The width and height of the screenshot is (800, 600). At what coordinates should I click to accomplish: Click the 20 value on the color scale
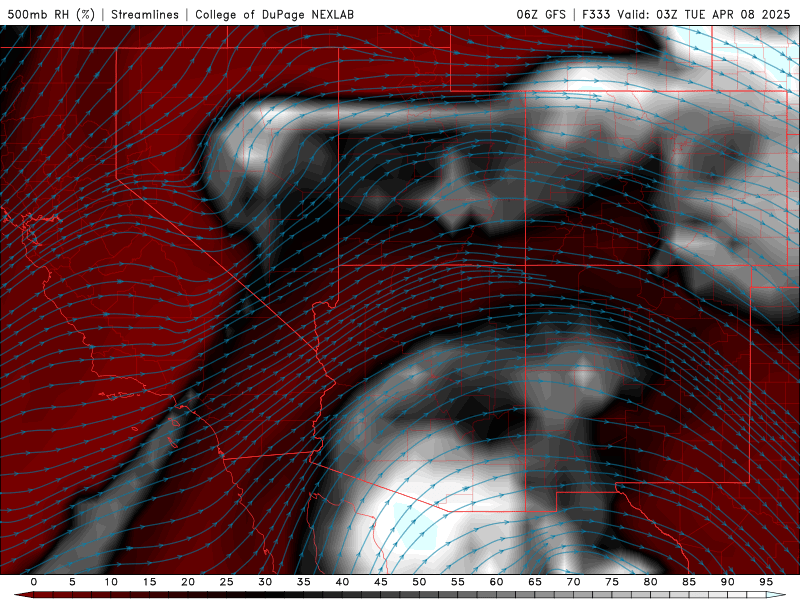point(188,582)
